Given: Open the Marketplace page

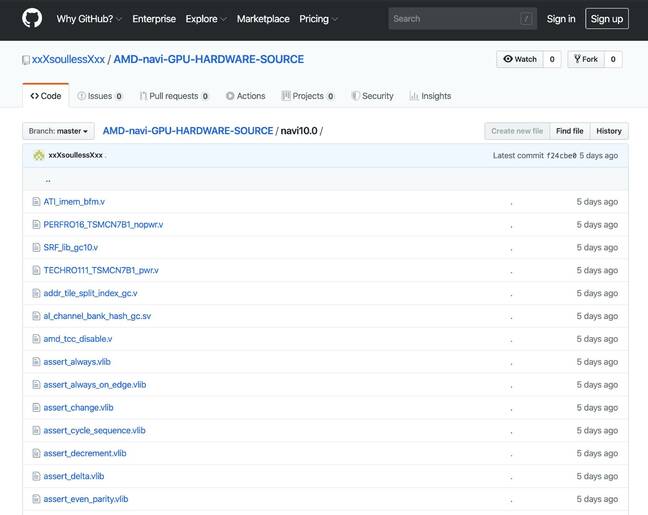Looking at the screenshot, I should [263, 19].
